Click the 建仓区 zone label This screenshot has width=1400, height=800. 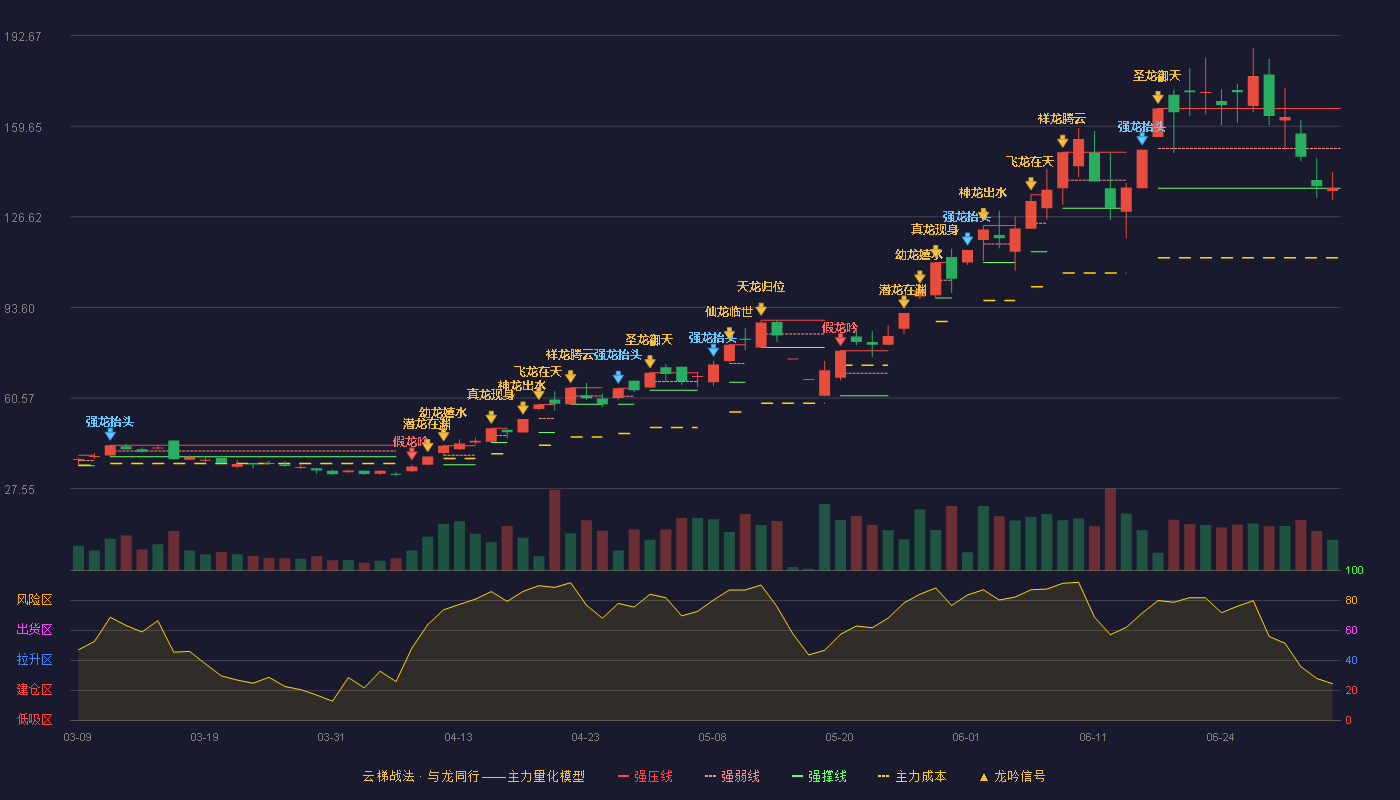click(34, 690)
